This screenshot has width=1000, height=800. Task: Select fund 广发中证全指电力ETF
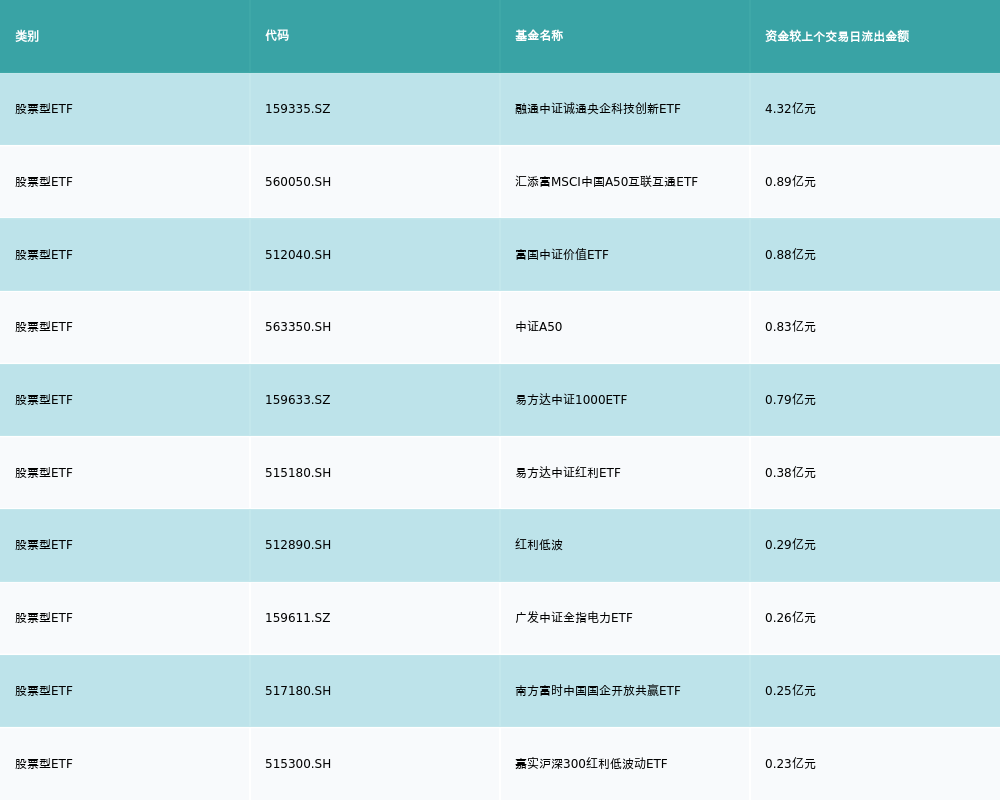click(x=574, y=618)
